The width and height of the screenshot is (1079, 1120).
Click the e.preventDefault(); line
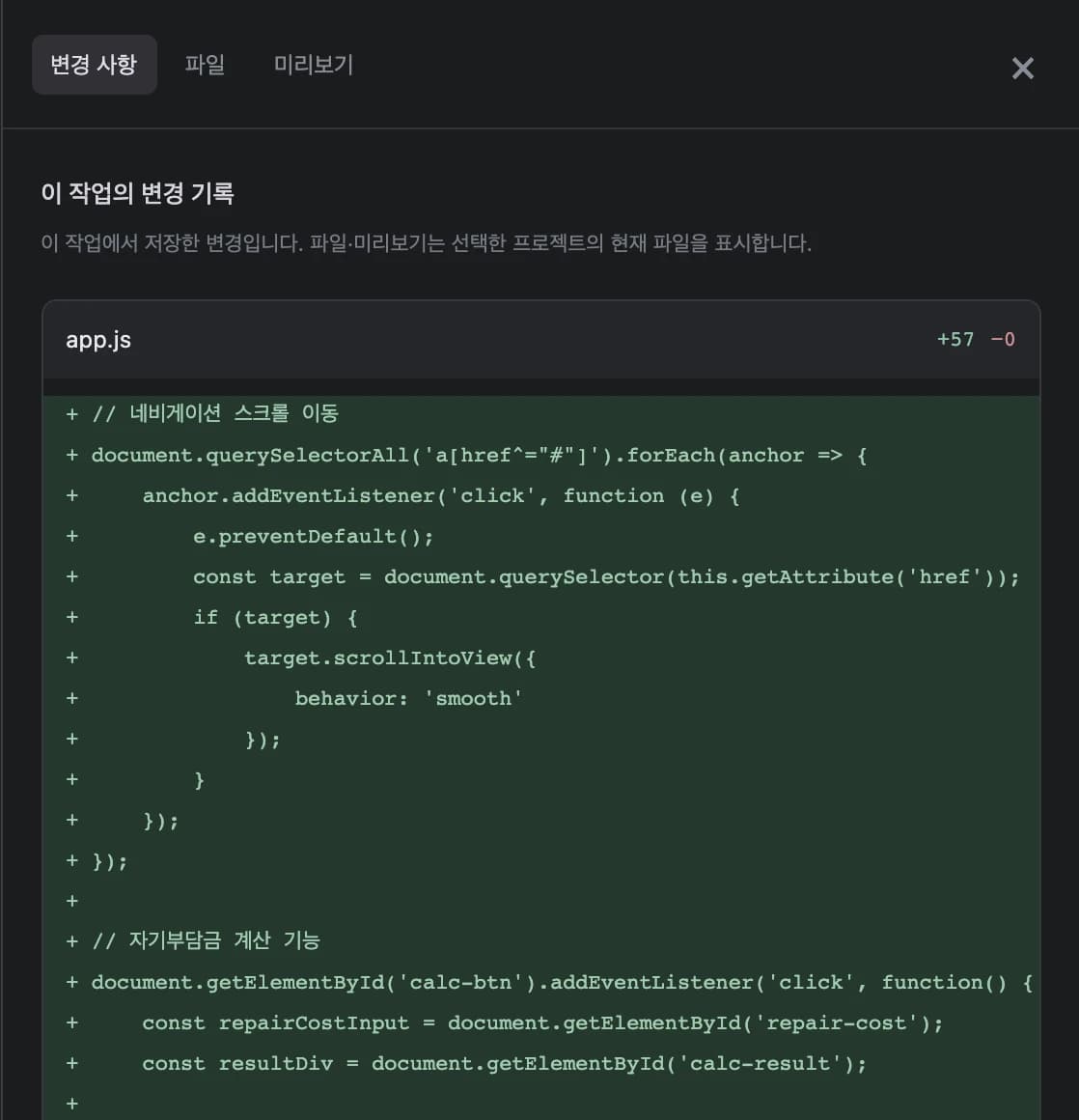(540, 537)
